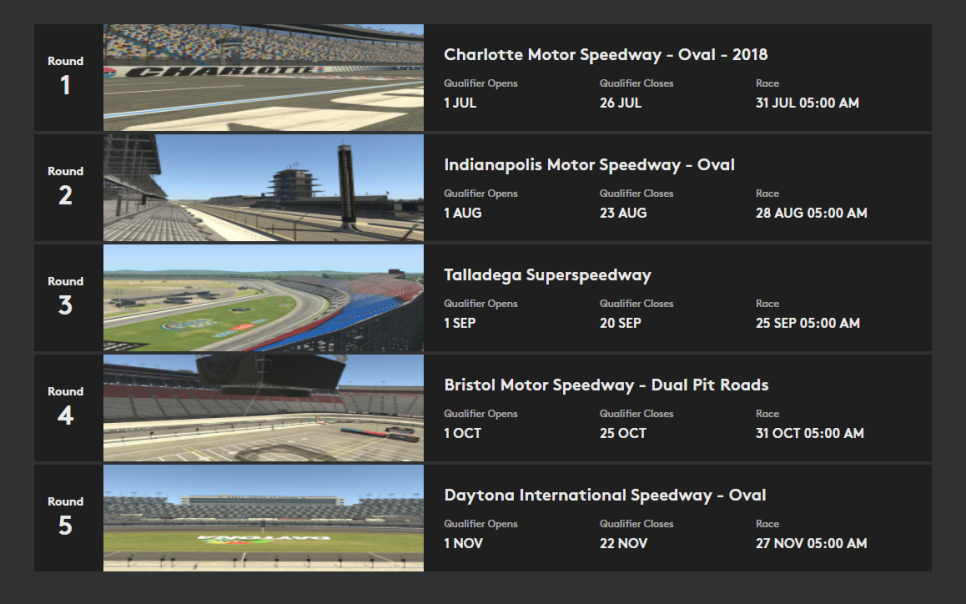Image resolution: width=966 pixels, height=604 pixels.
Task: Select the Round 3 label
Action: pyautogui.click(x=65, y=296)
